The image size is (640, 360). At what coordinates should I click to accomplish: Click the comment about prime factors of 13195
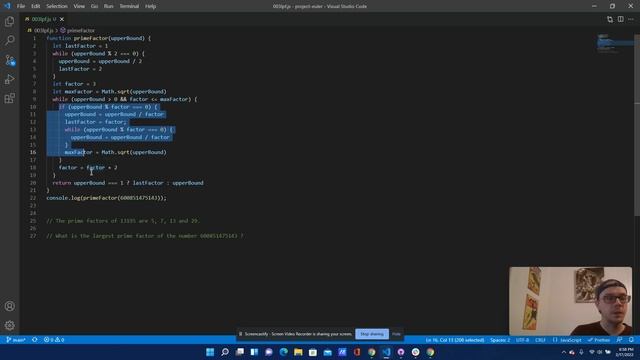[123, 220]
